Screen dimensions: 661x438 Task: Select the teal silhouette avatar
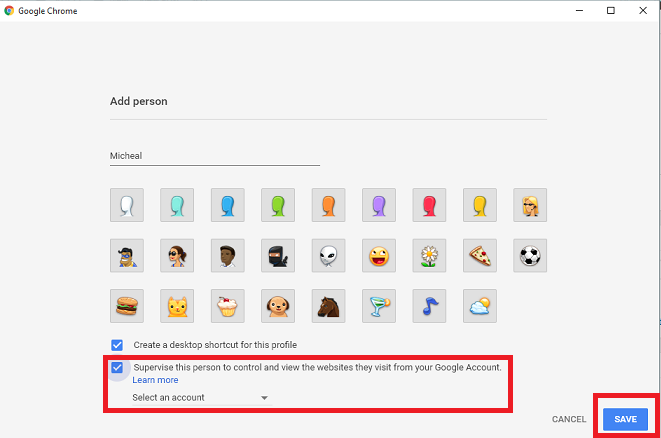pyautogui.click(x=177, y=205)
